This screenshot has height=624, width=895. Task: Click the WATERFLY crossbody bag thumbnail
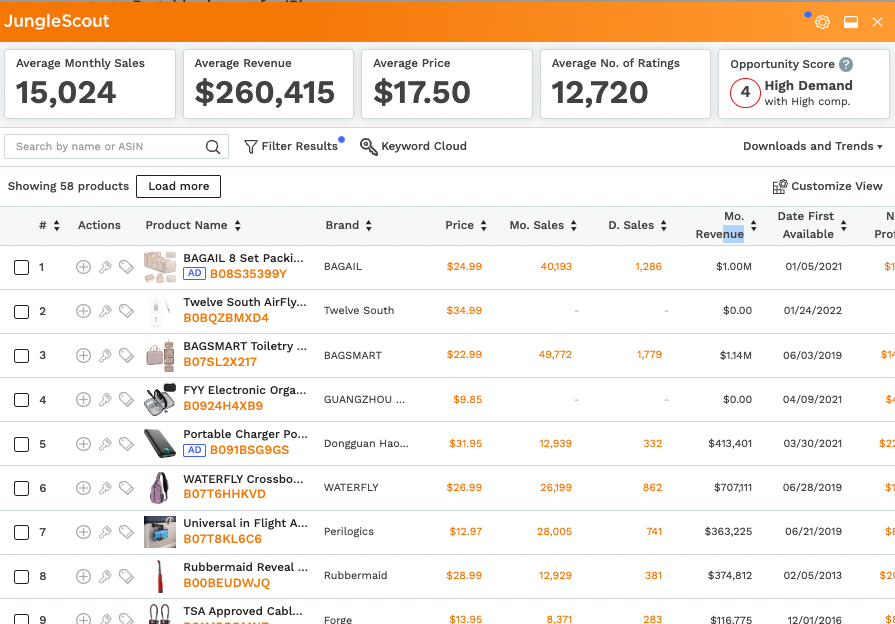coord(160,488)
